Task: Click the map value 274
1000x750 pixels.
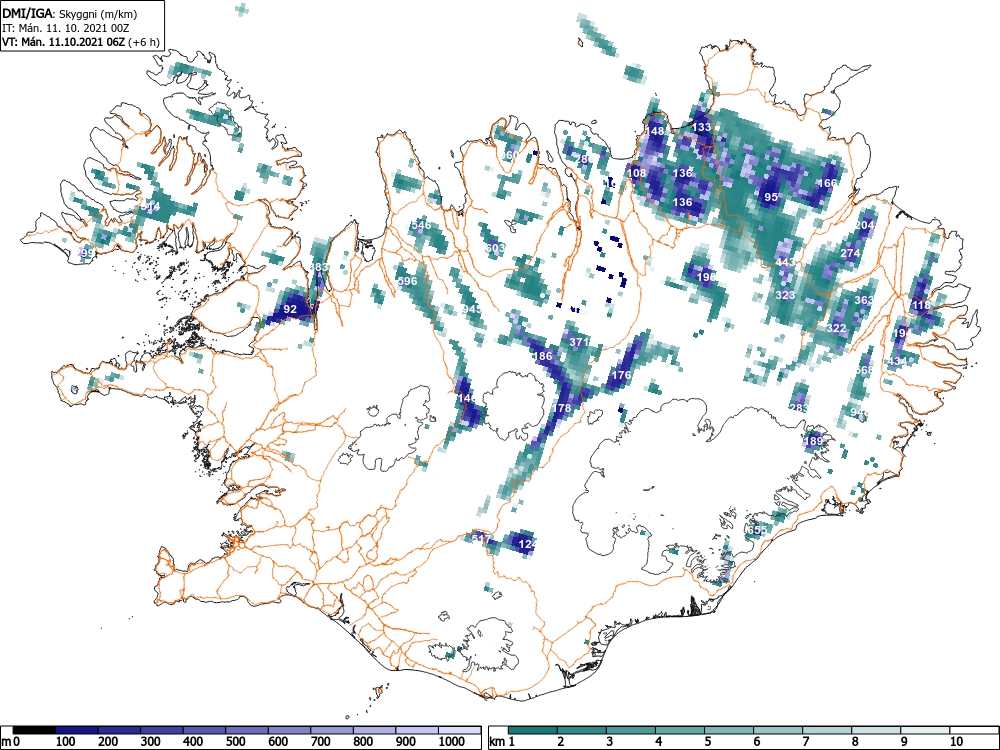Action: (x=850, y=253)
